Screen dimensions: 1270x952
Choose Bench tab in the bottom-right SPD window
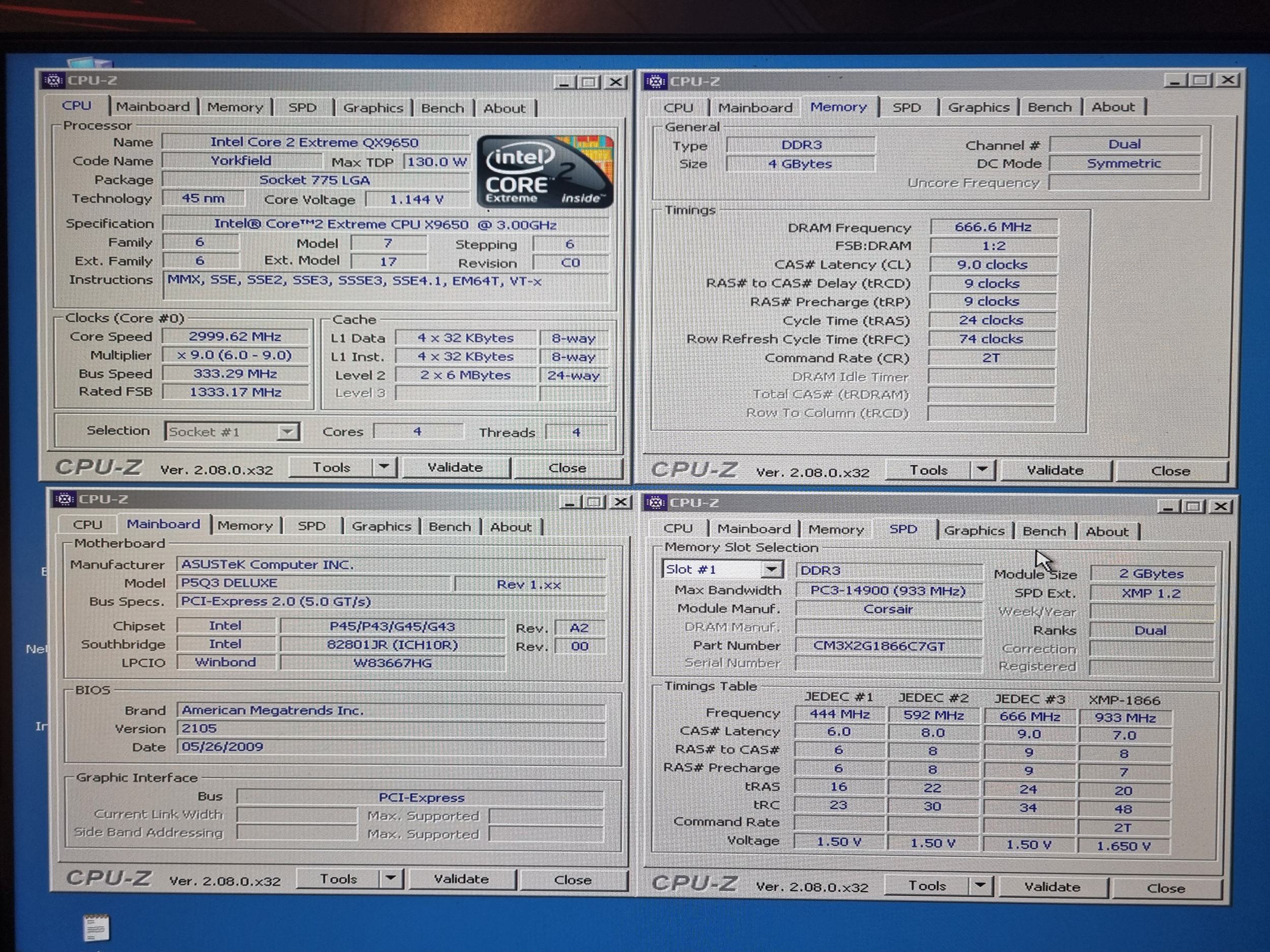[1044, 532]
